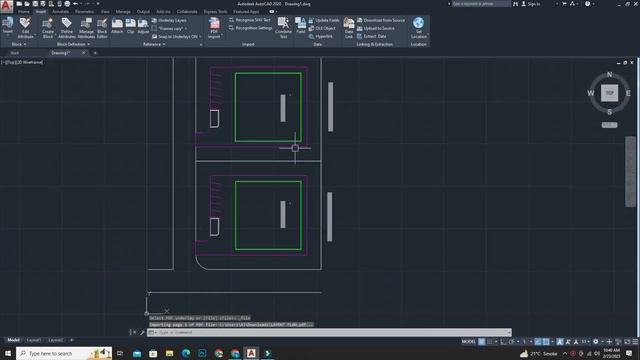640x360 pixels.
Task: Click the command line customize wrench icon
Action: click(x=142, y=332)
